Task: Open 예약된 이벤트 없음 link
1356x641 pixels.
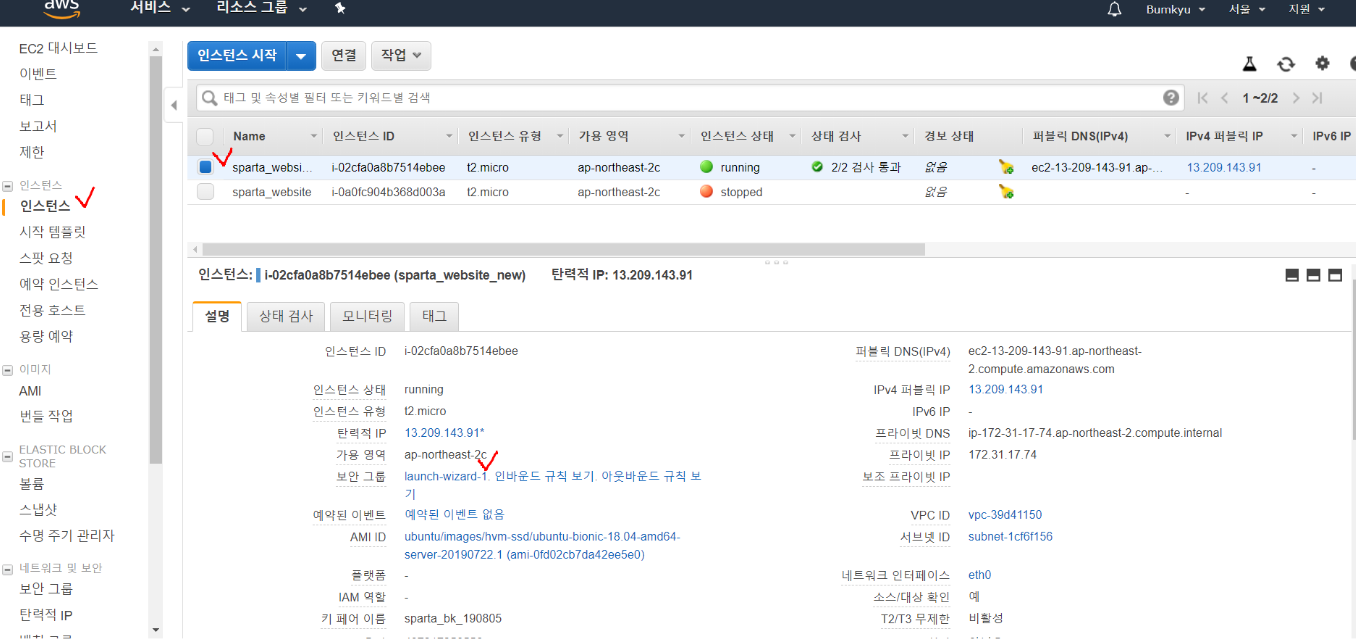Action: click(455, 514)
